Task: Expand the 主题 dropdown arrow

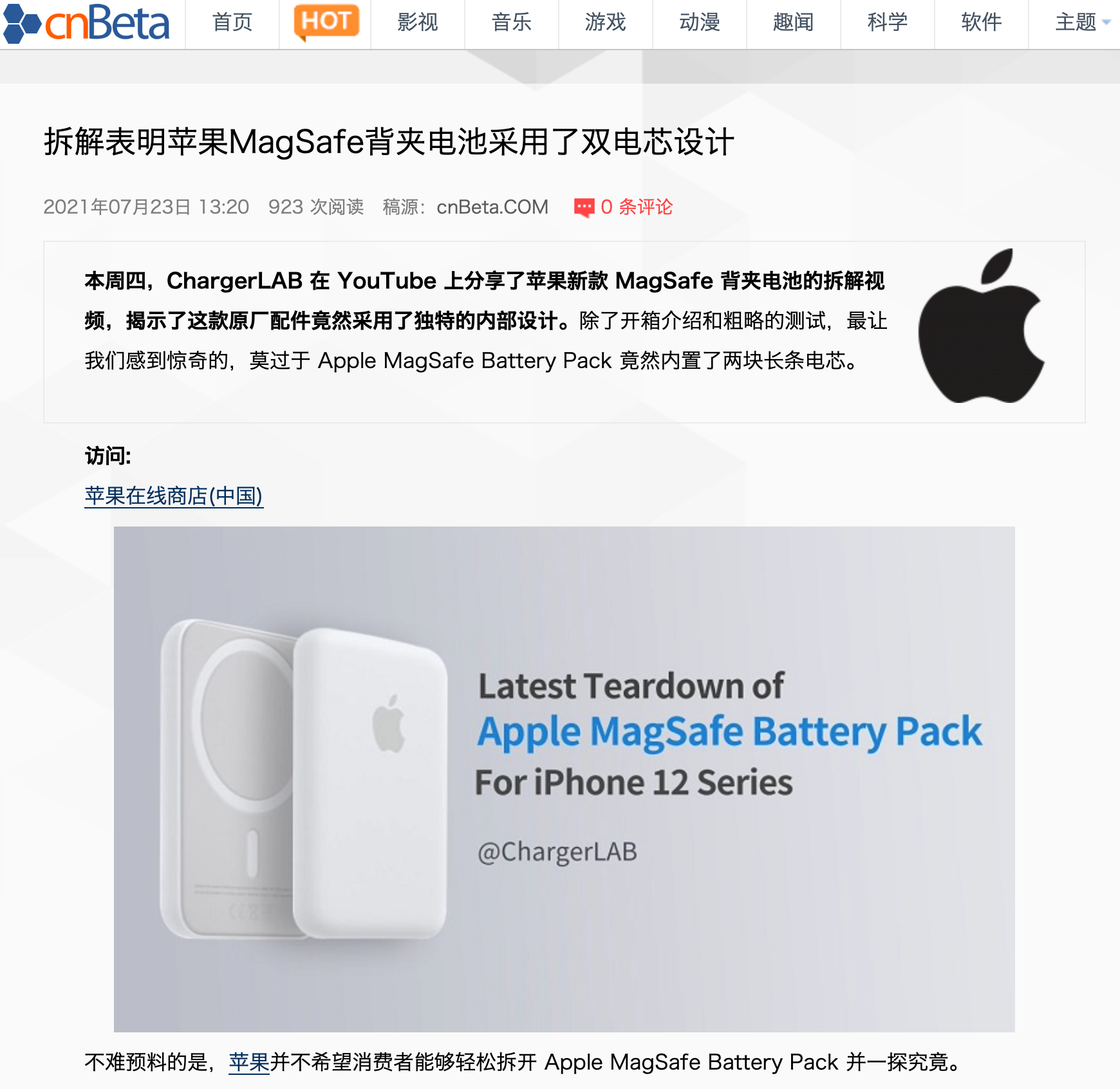Action: tap(1106, 23)
